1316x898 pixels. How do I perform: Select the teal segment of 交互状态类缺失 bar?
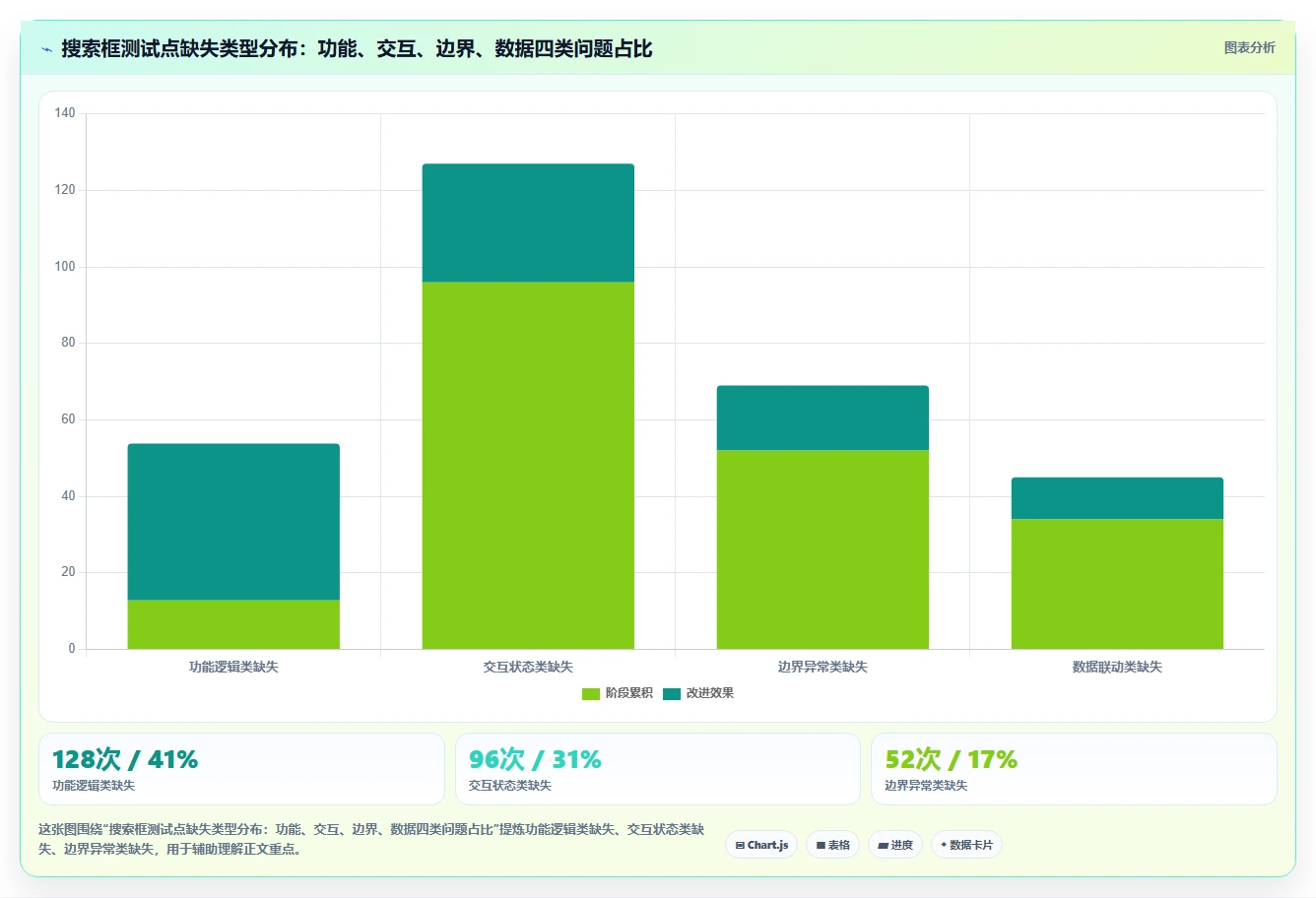coord(528,224)
